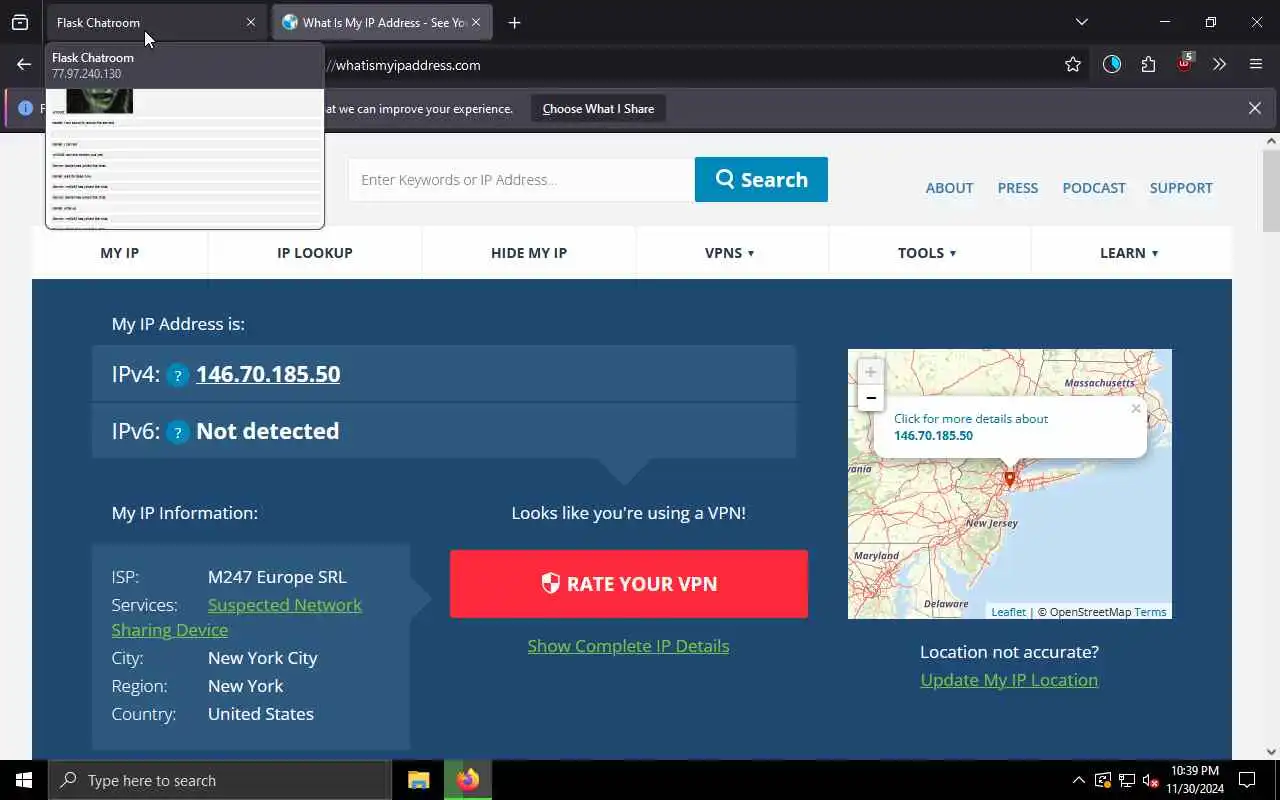Screen dimensions: 1280x800
Task: Show more tools overflow chevron
Action: pos(1219,64)
